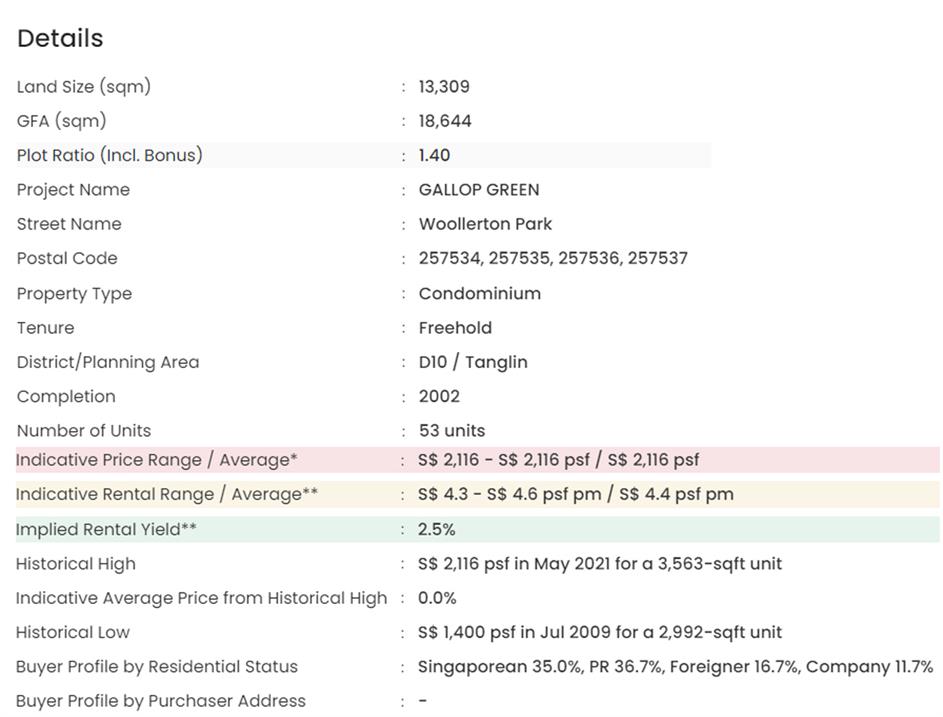
Task: Click the Plot Ratio value 1.40
Action: pyautogui.click(x=434, y=155)
